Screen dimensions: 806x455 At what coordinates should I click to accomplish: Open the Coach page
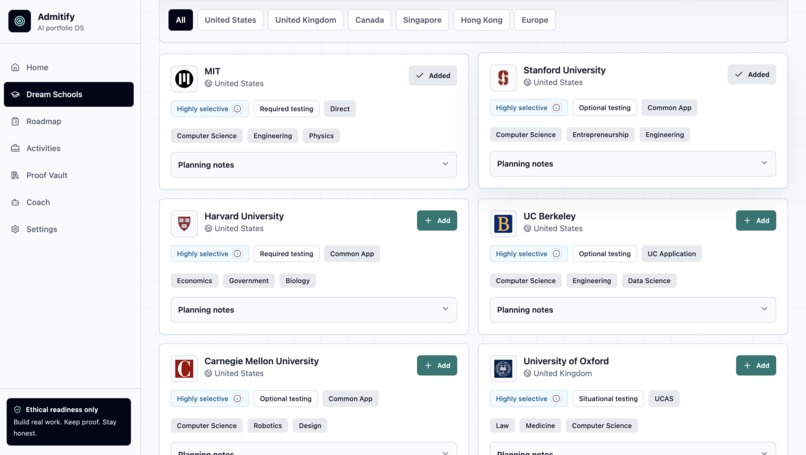[x=68, y=202]
